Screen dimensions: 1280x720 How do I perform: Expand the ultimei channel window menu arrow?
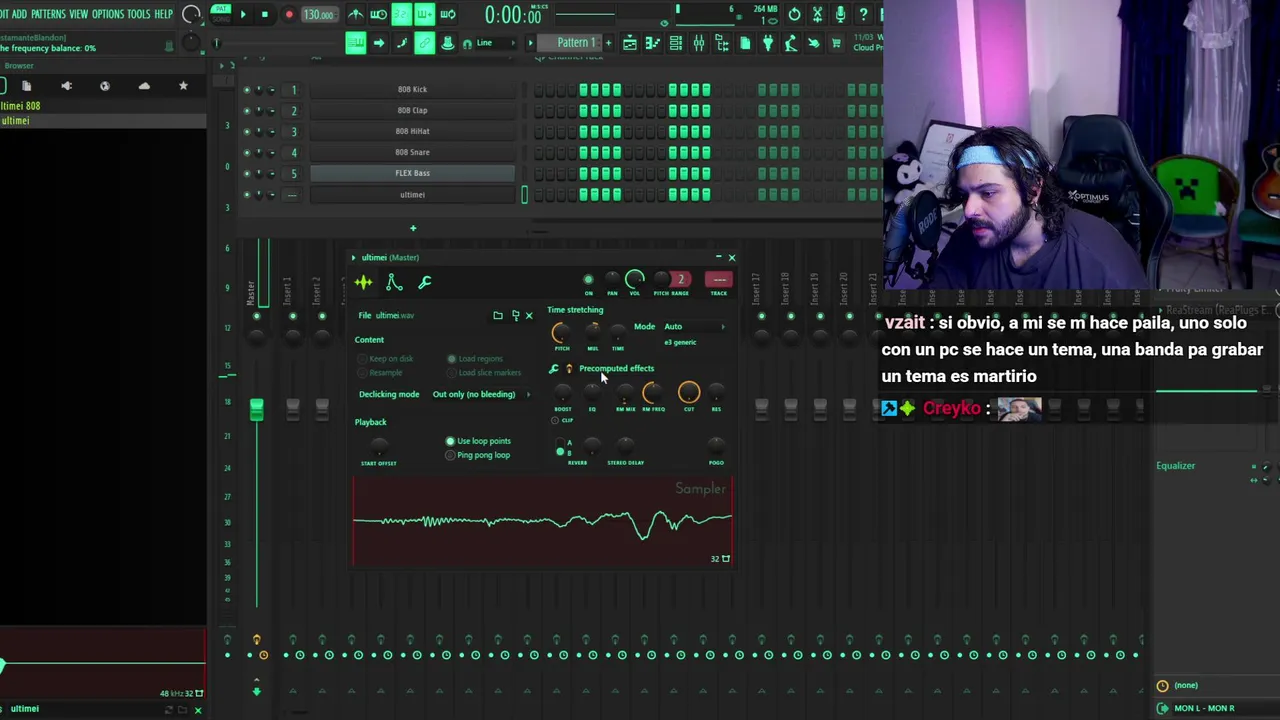tap(353, 258)
